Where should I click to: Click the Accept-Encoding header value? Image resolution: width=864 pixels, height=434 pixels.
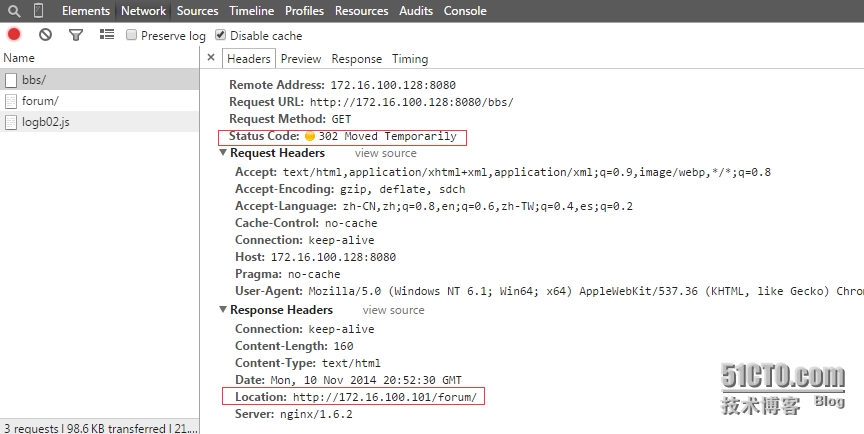(x=403, y=189)
